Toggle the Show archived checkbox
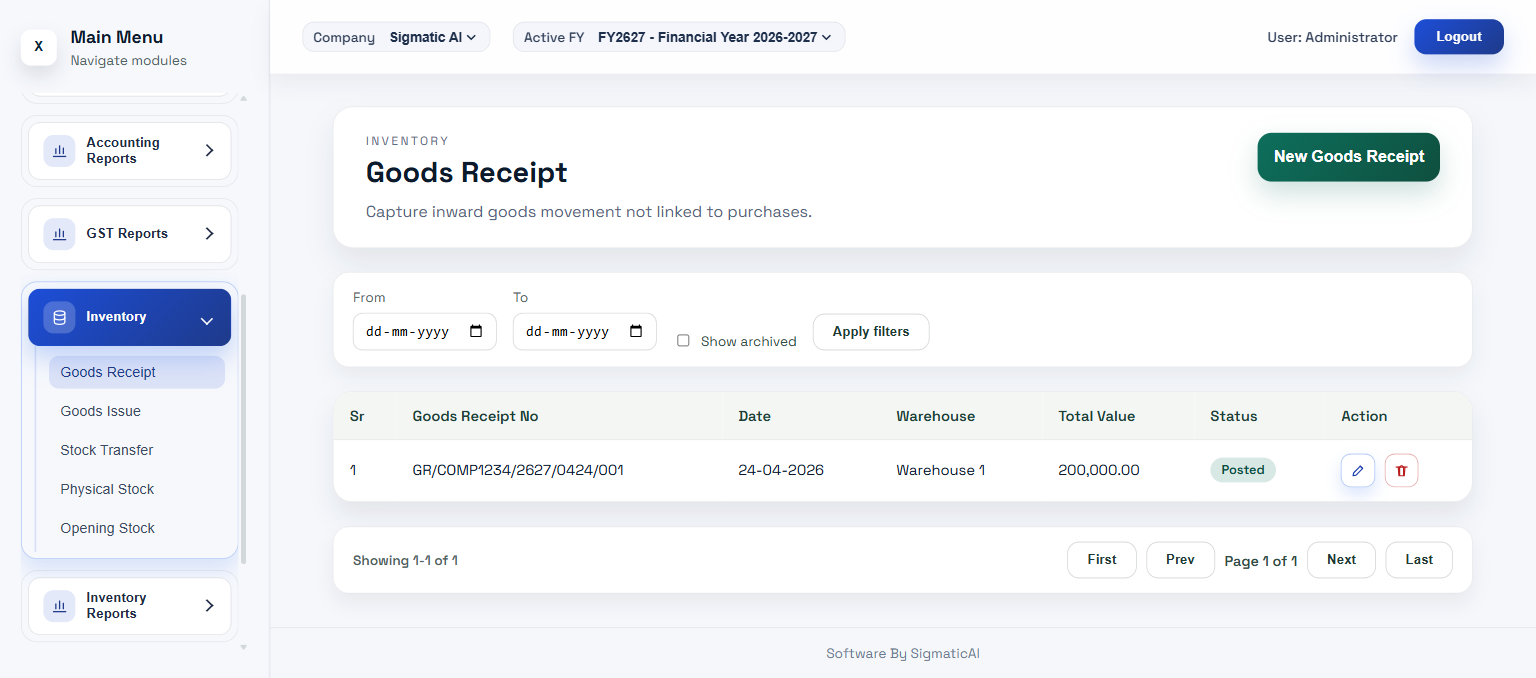Viewport: 1536px width, 678px height. point(683,341)
